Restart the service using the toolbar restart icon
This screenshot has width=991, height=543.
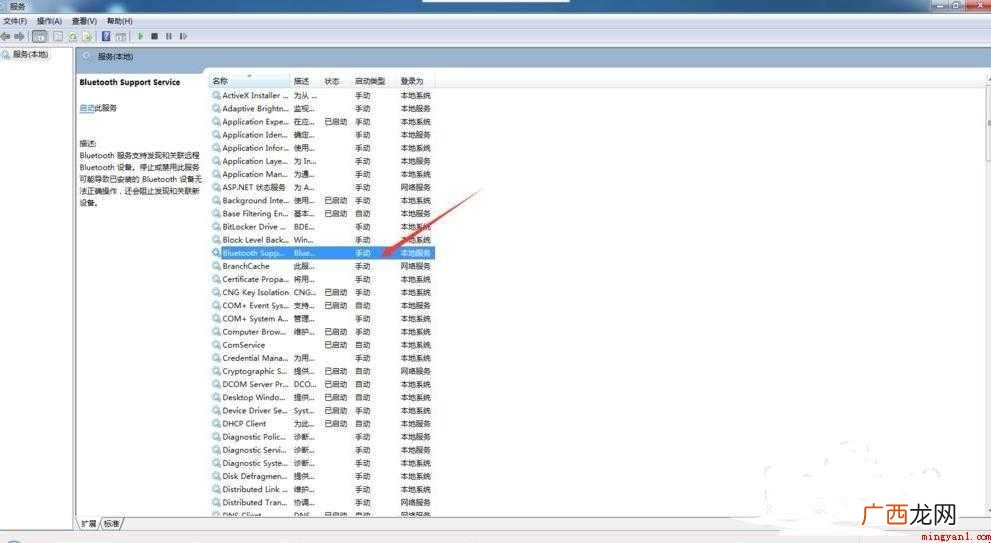pyautogui.click(x=183, y=37)
